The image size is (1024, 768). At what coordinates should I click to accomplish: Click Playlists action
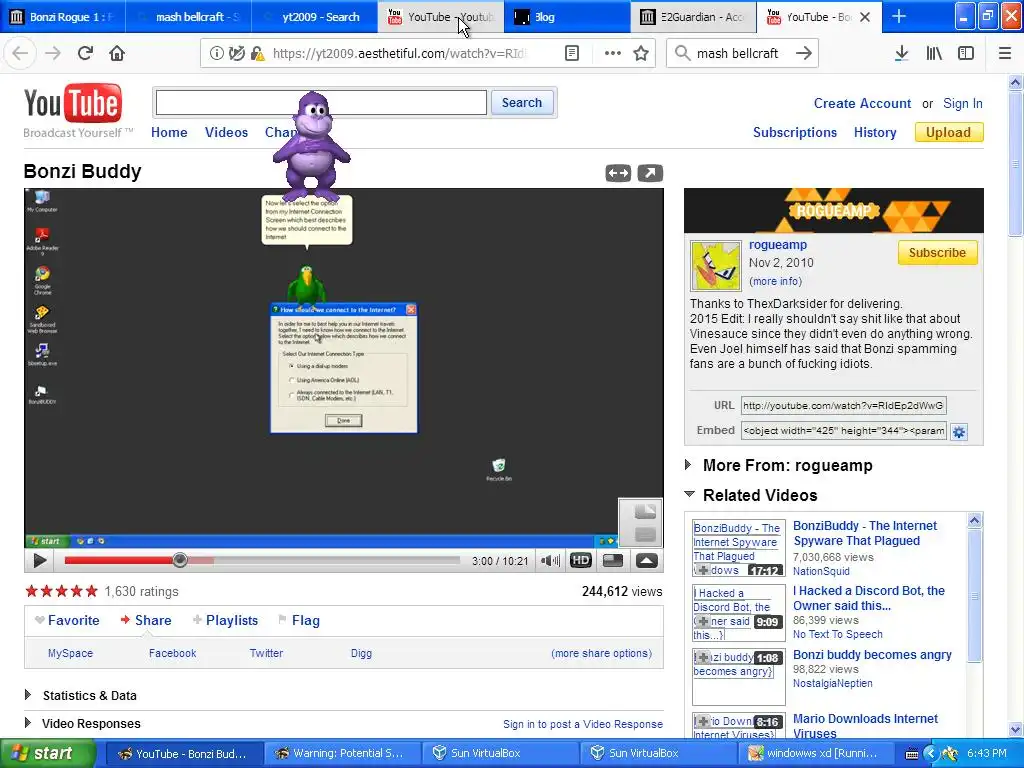tap(232, 620)
